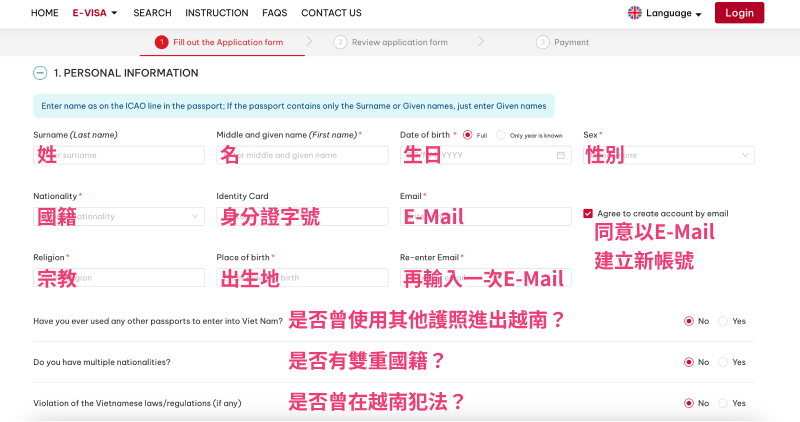The width and height of the screenshot is (800, 422).
Task: Click the UK flag language icon
Action: (635, 13)
